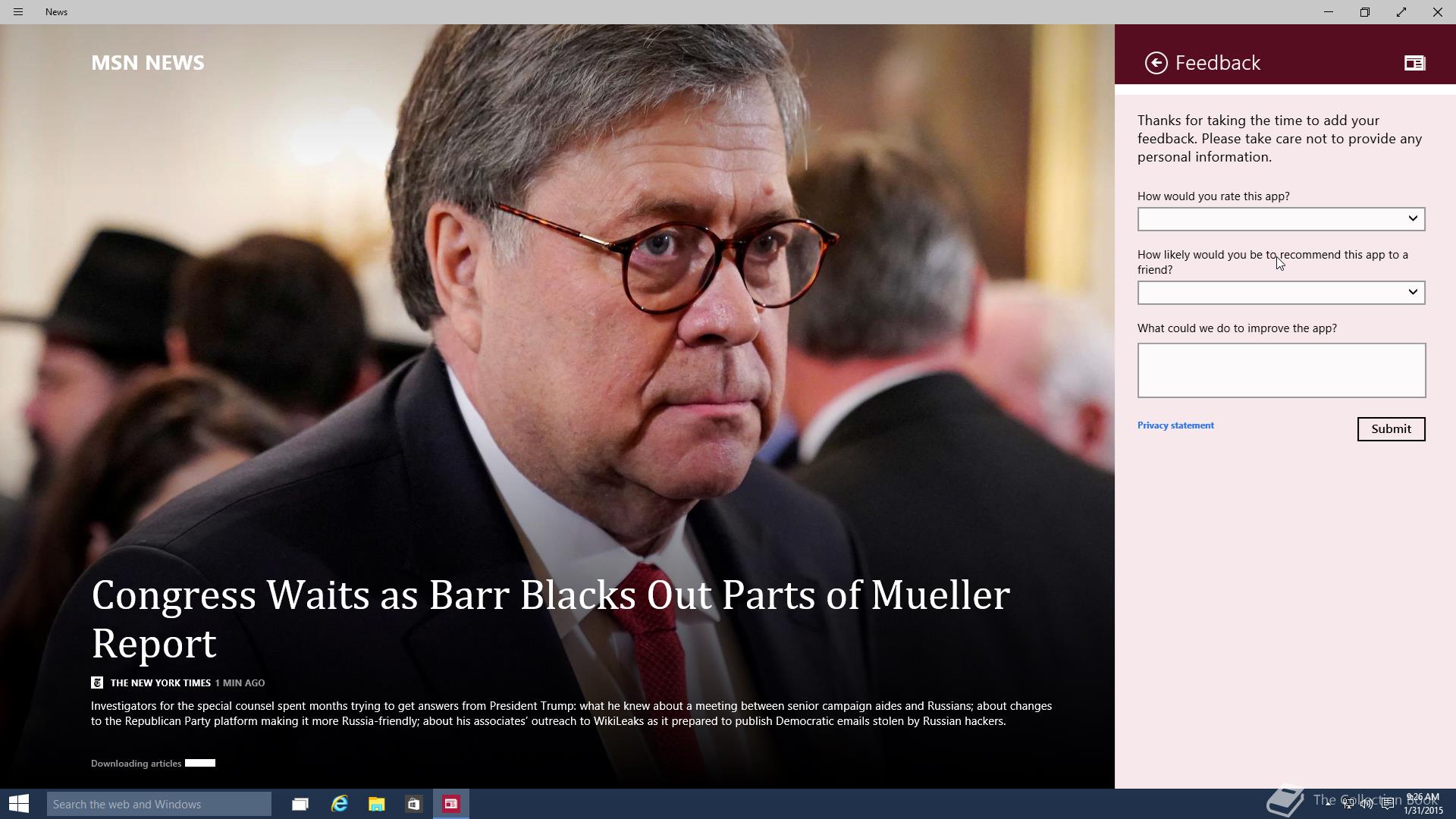
Task: Click the 'improve the app' text box
Action: click(1281, 371)
